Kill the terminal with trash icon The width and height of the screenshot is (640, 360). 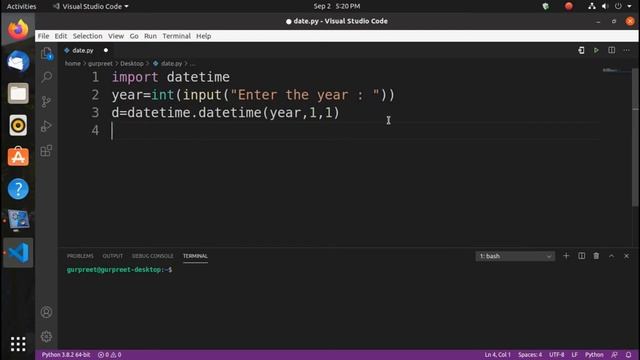pyautogui.click(x=596, y=256)
